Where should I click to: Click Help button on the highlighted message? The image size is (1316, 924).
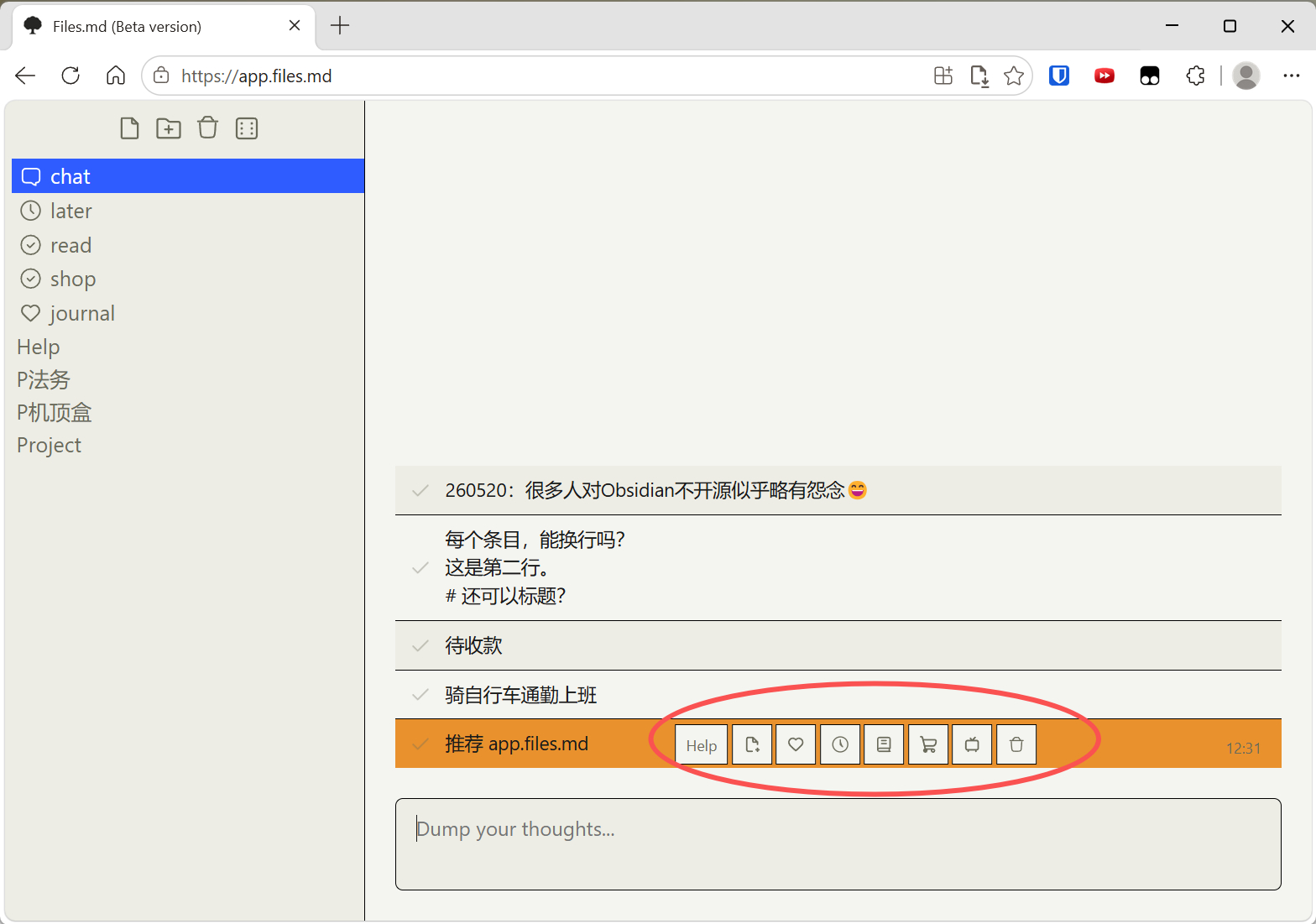(702, 745)
